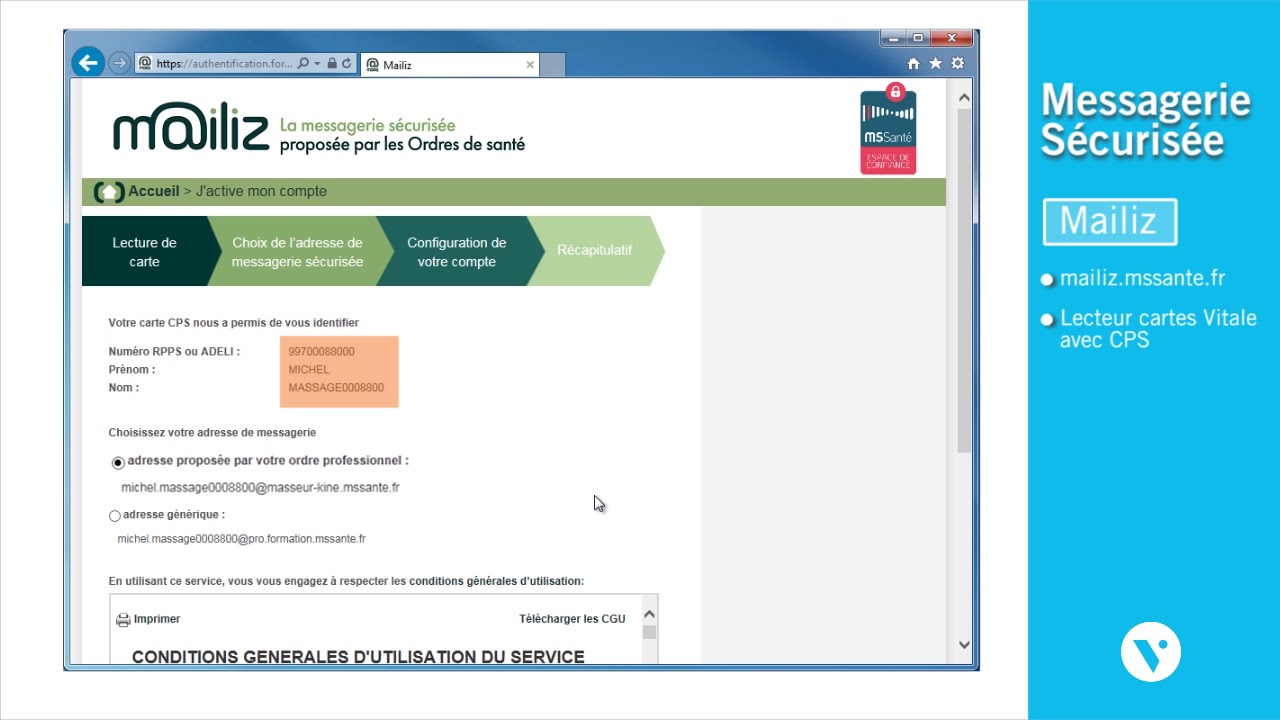
Task: Select Choix de l'adresse de messagerie step
Action: 297,252
